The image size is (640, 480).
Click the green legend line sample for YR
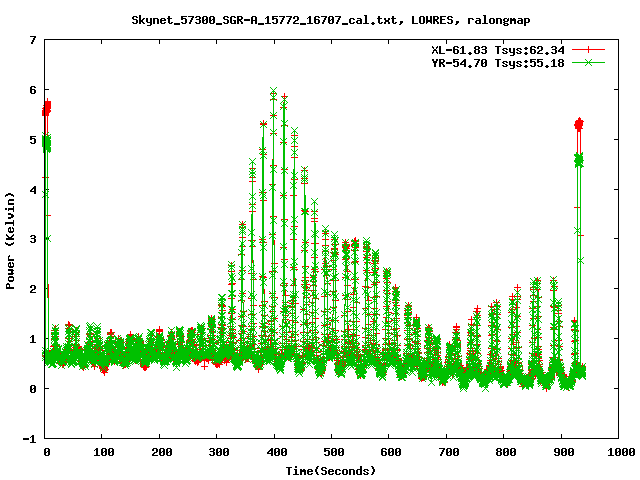588,62
